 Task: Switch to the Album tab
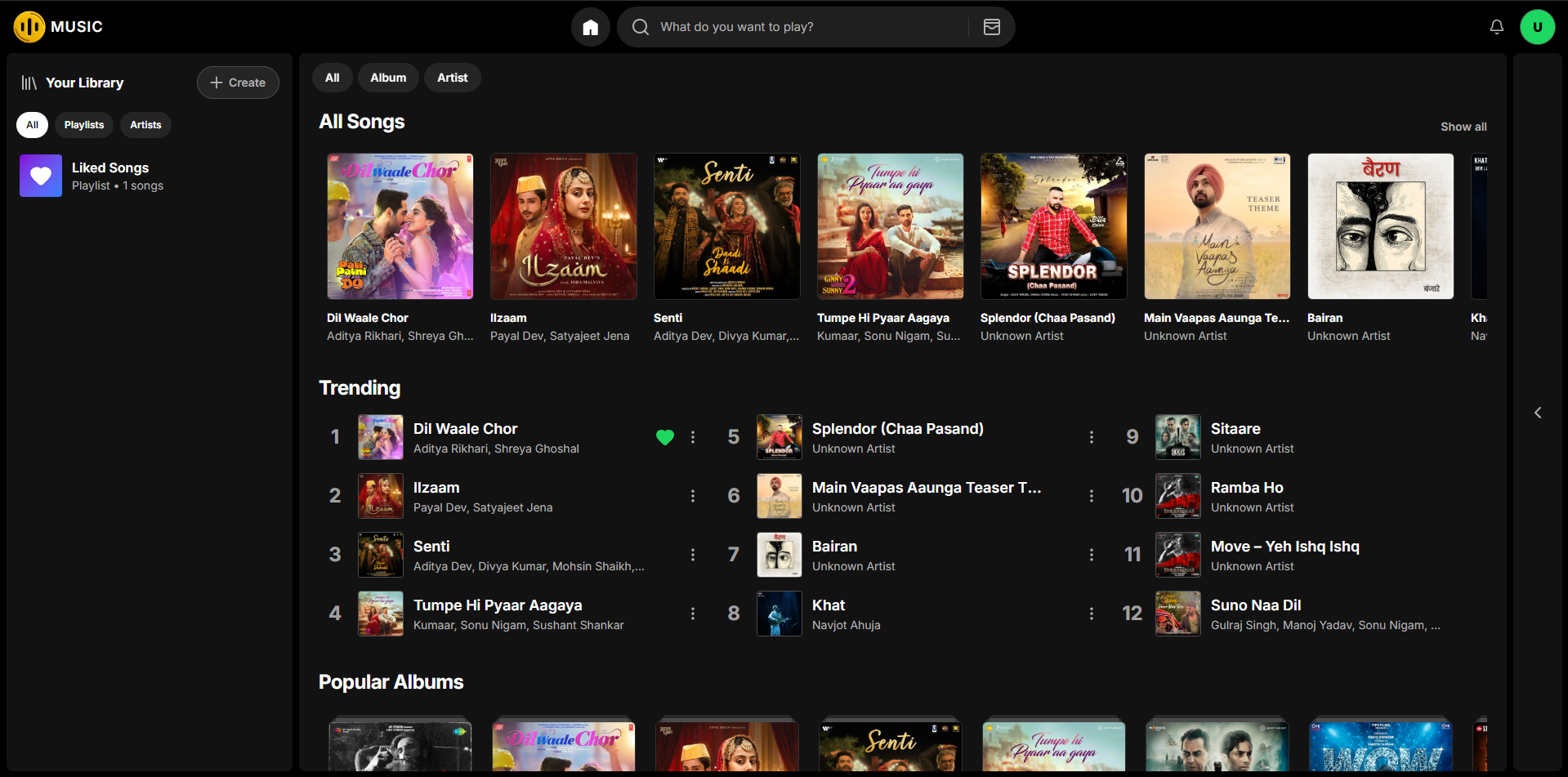388,78
